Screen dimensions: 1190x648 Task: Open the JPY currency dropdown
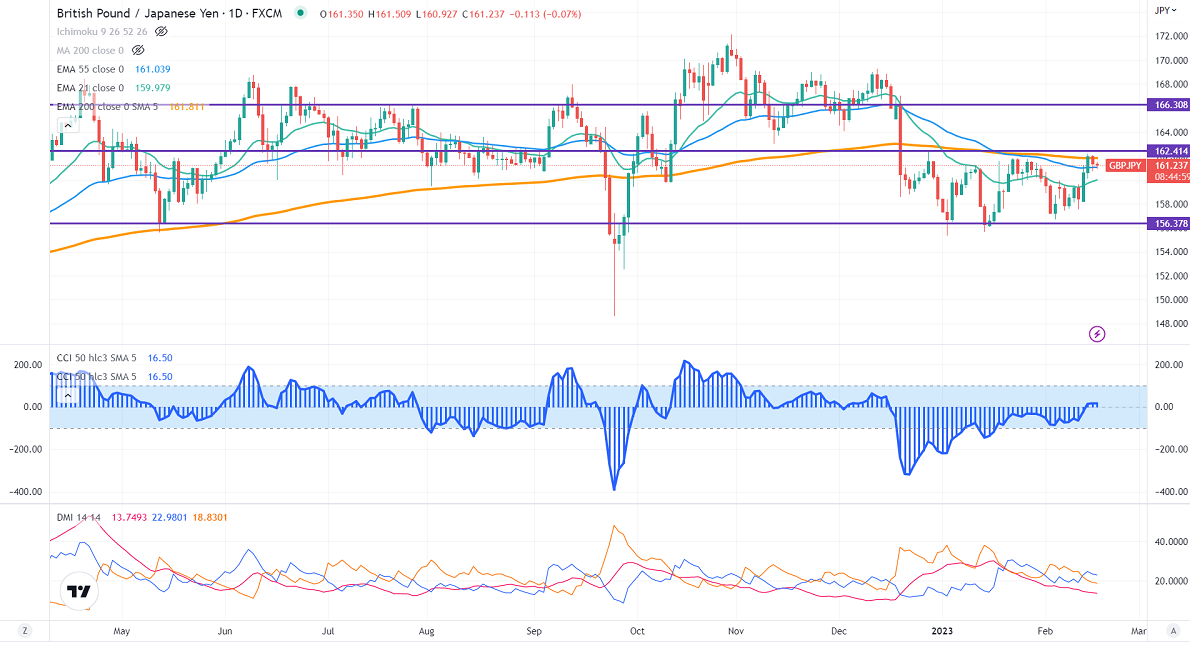coord(1163,10)
